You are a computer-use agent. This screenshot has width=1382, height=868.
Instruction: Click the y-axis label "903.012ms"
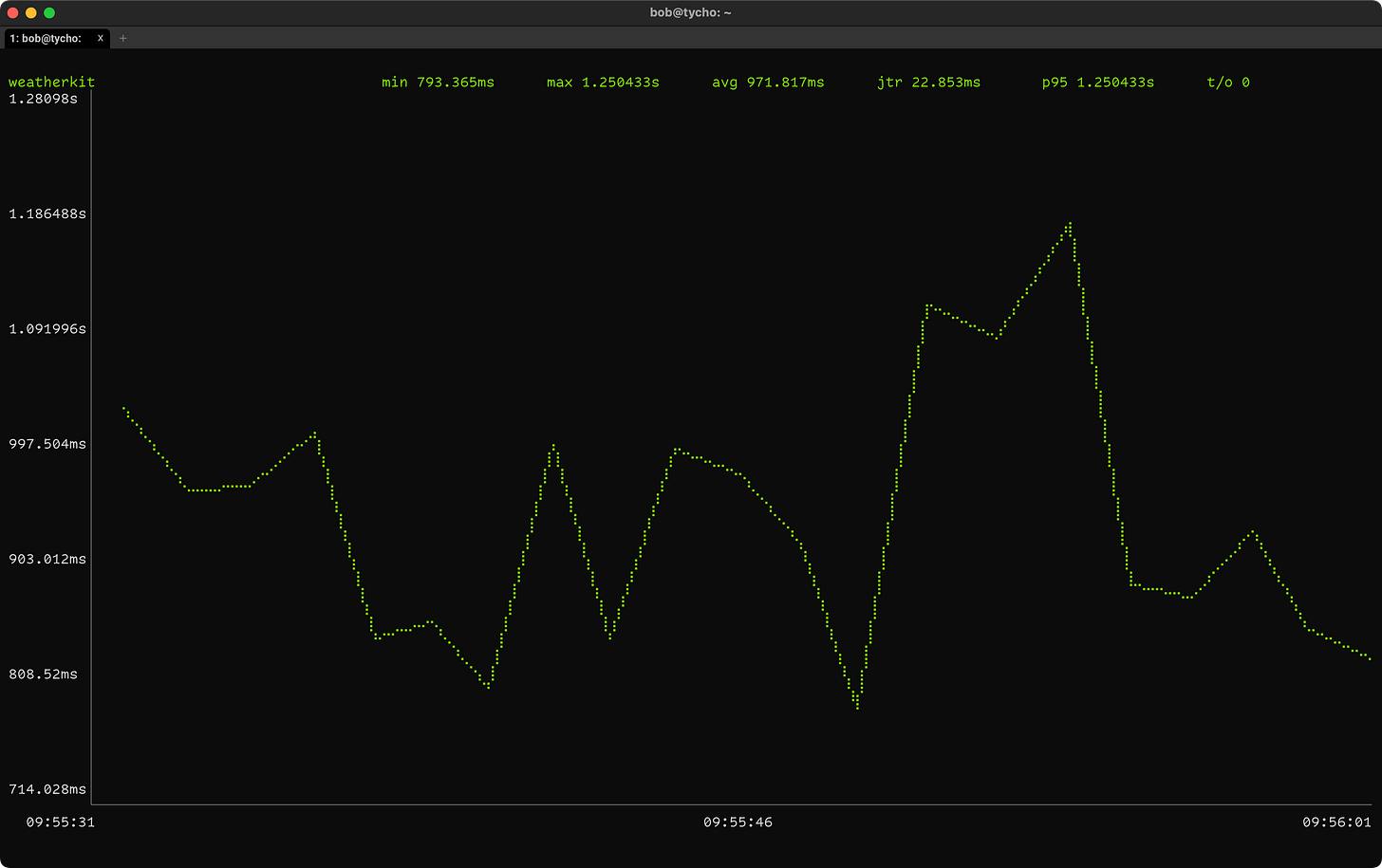pos(47,560)
